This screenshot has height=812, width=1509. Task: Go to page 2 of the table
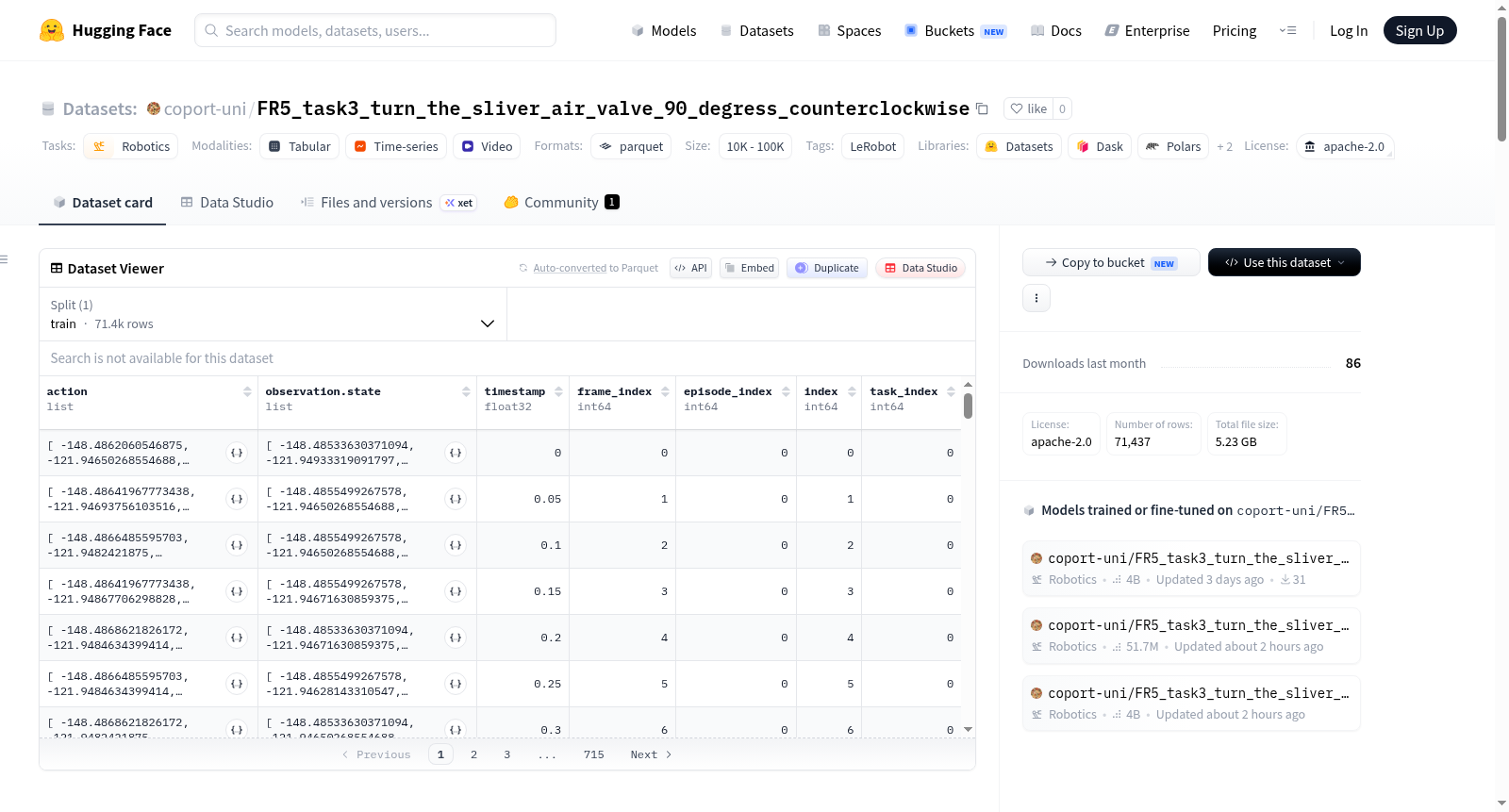[473, 754]
